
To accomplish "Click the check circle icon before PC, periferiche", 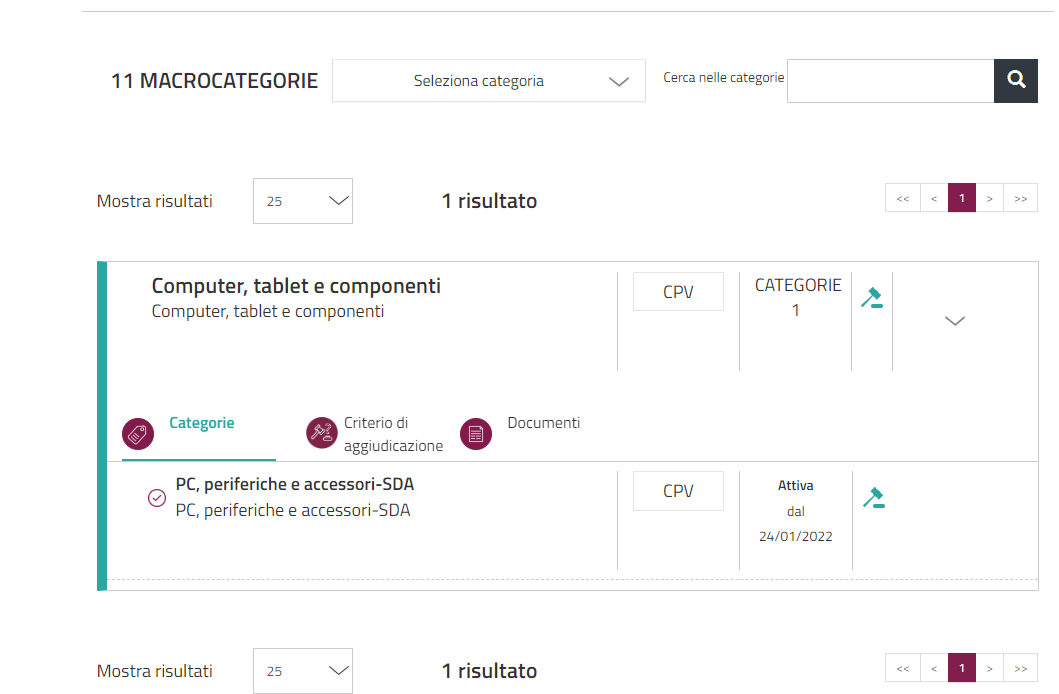I will 157,498.
